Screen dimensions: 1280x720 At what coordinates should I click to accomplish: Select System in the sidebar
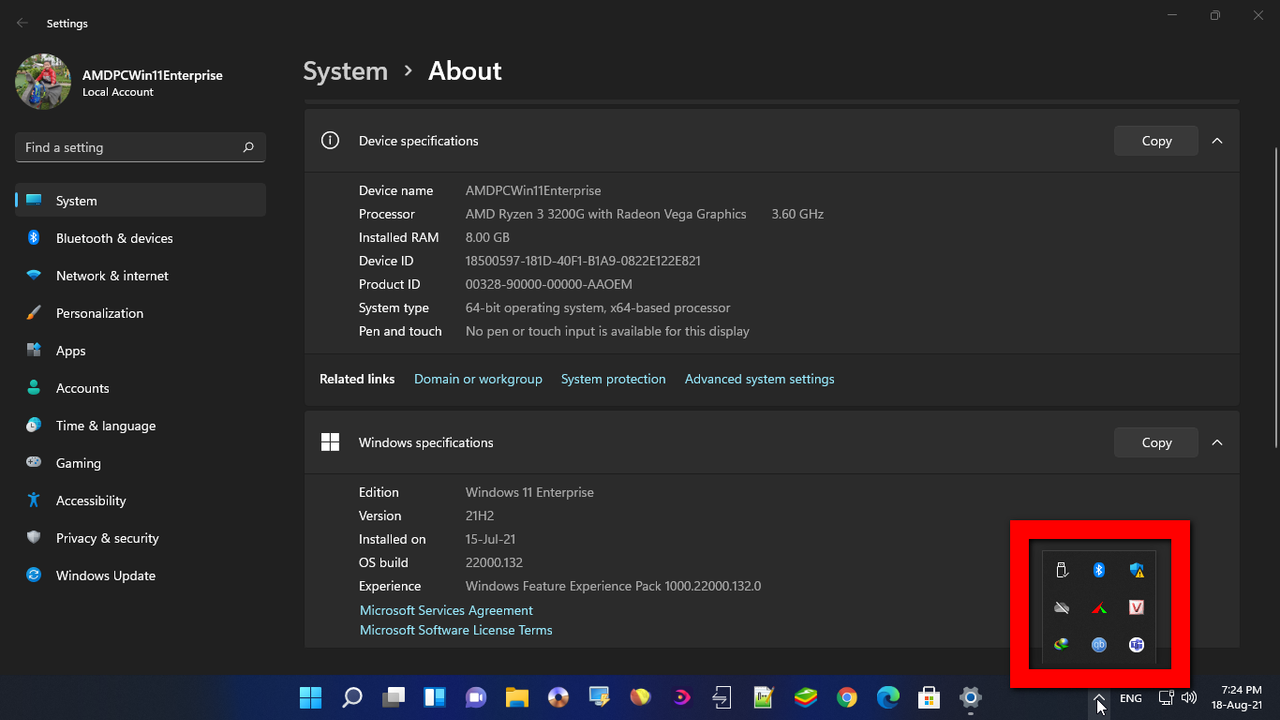pos(141,200)
